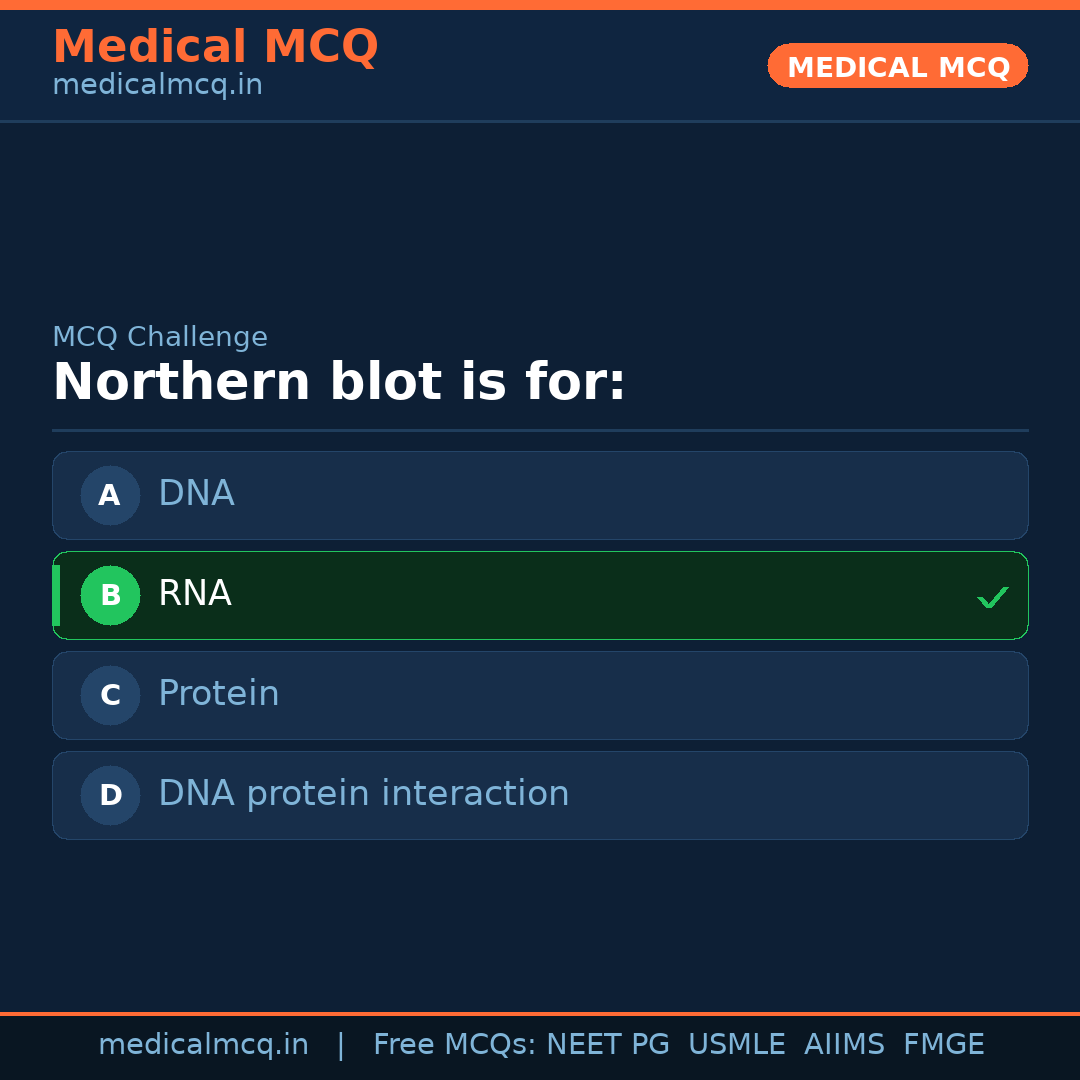Collapse the highlighted RNA answer

tap(540, 595)
